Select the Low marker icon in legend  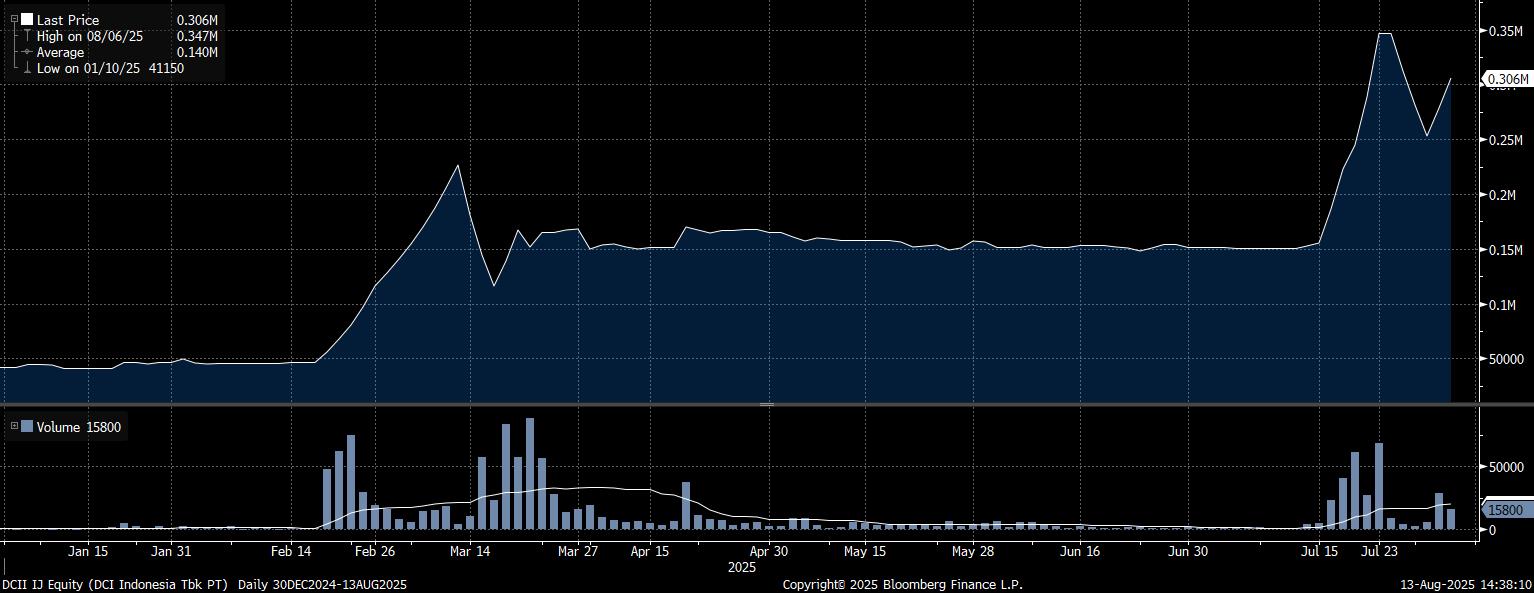click(x=26, y=68)
